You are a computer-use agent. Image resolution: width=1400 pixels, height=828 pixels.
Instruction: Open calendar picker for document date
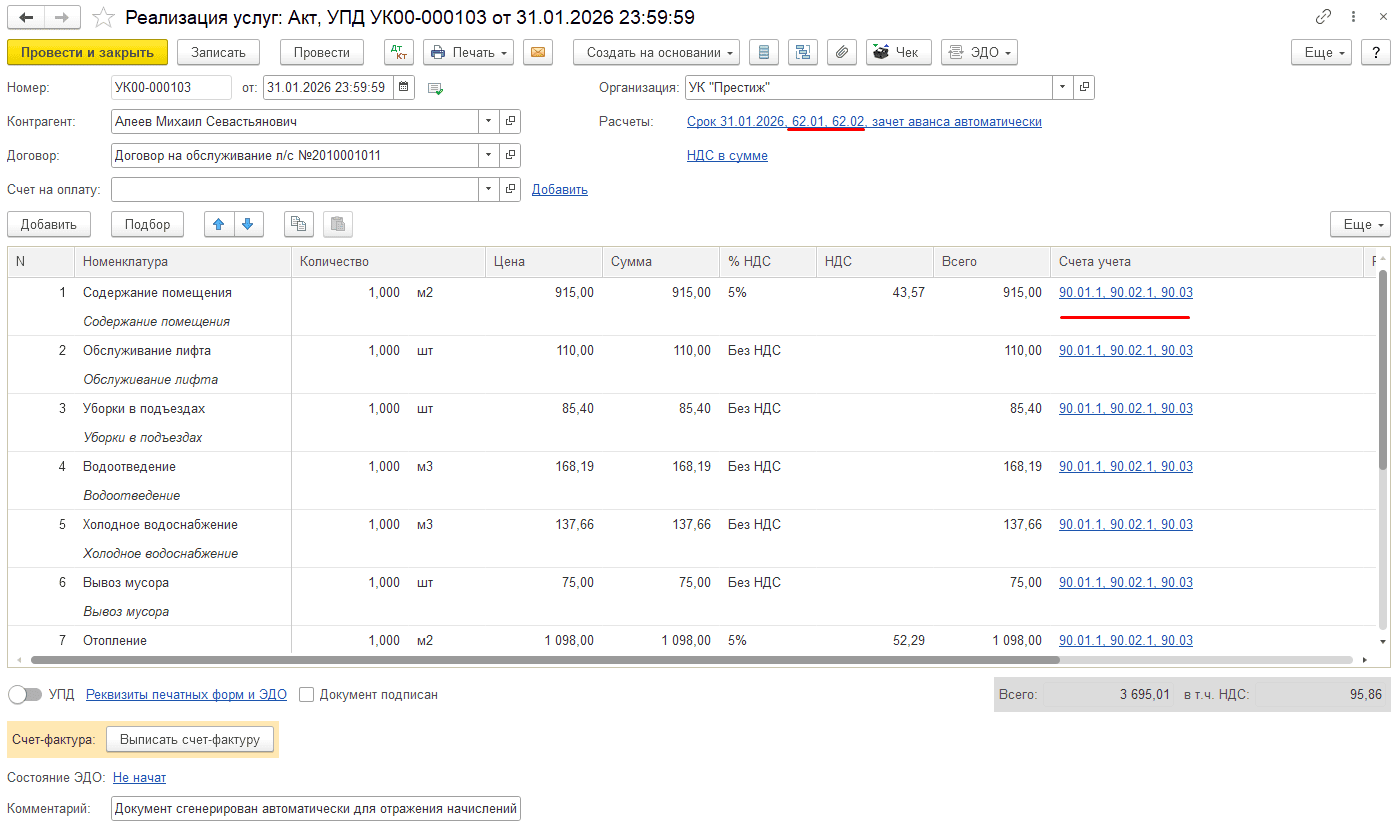(x=403, y=88)
